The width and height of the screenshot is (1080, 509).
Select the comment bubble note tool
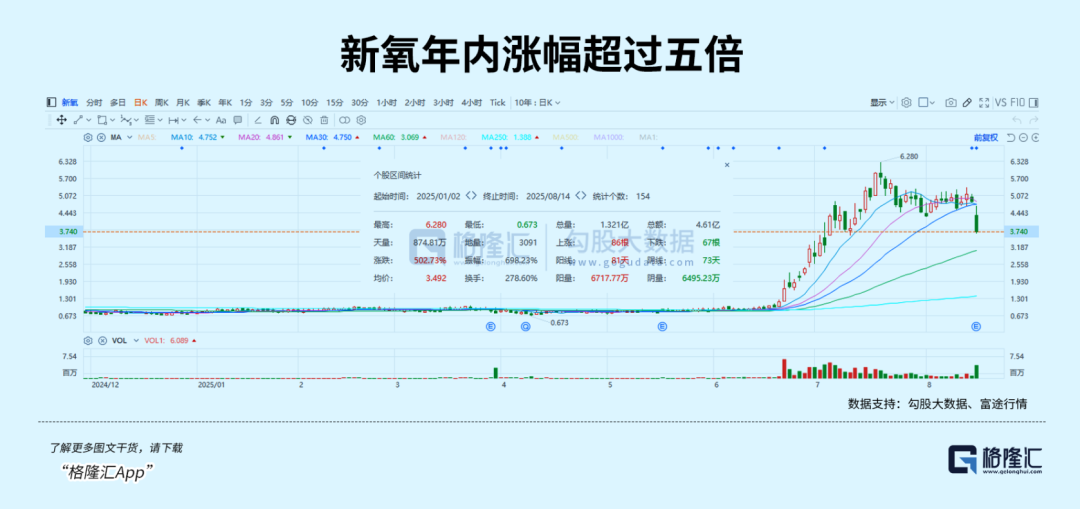[x=238, y=120]
